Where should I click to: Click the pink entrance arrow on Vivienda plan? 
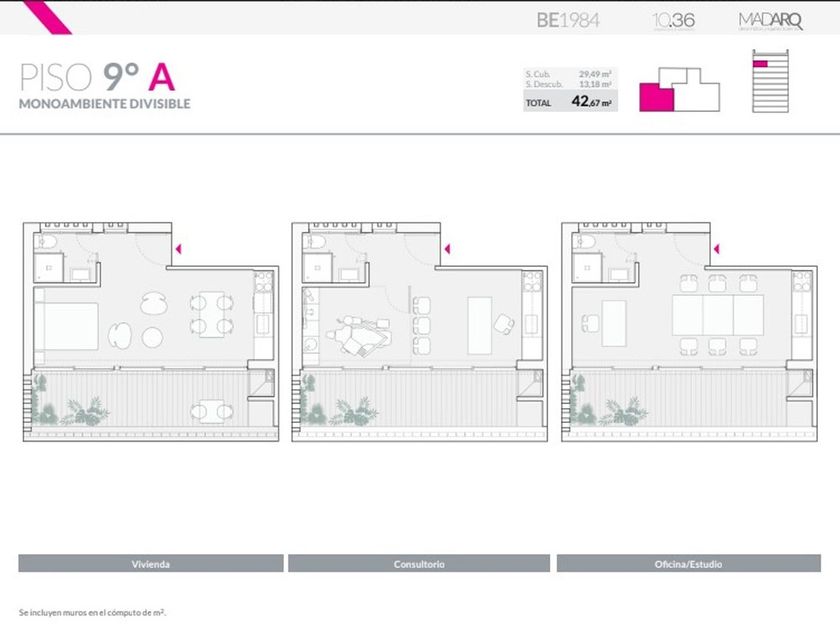[178, 249]
